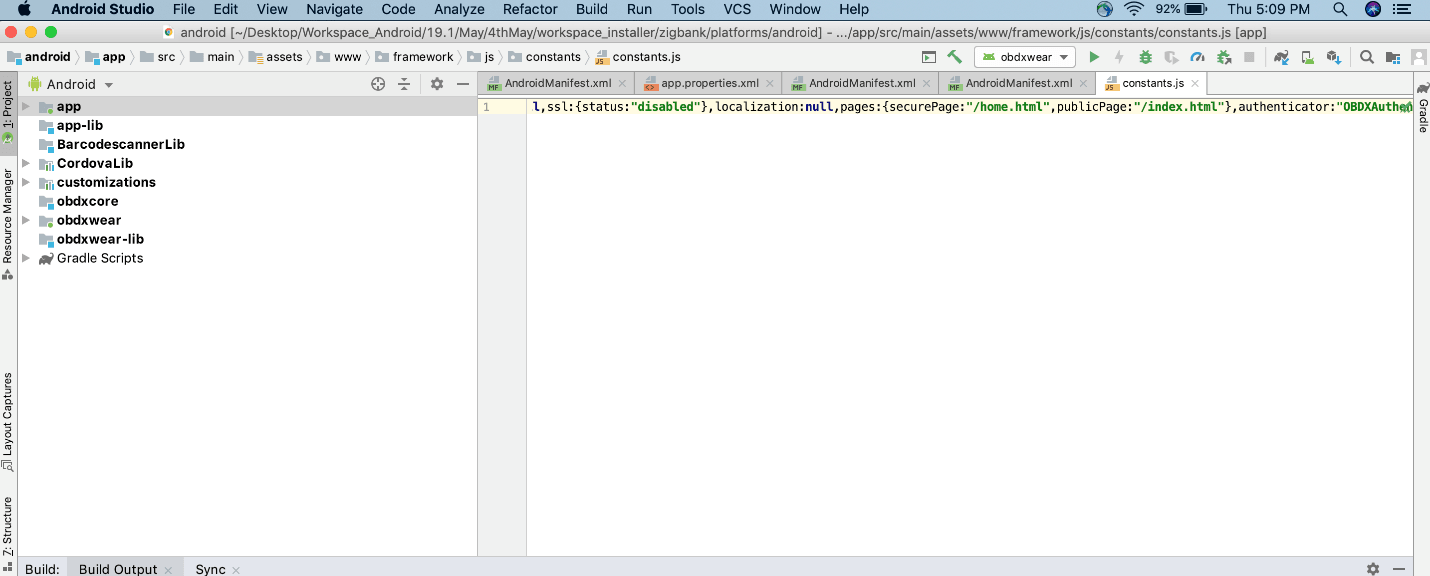Image resolution: width=1430 pixels, height=576 pixels.
Task: Click line number 1 in editor gutter
Action: tap(486, 106)
